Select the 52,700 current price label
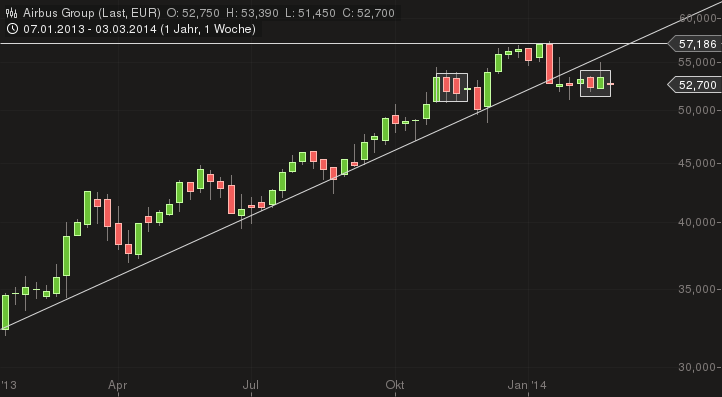Image resolution: width=722 pixels, height=397 pixels. pos(697,85)
